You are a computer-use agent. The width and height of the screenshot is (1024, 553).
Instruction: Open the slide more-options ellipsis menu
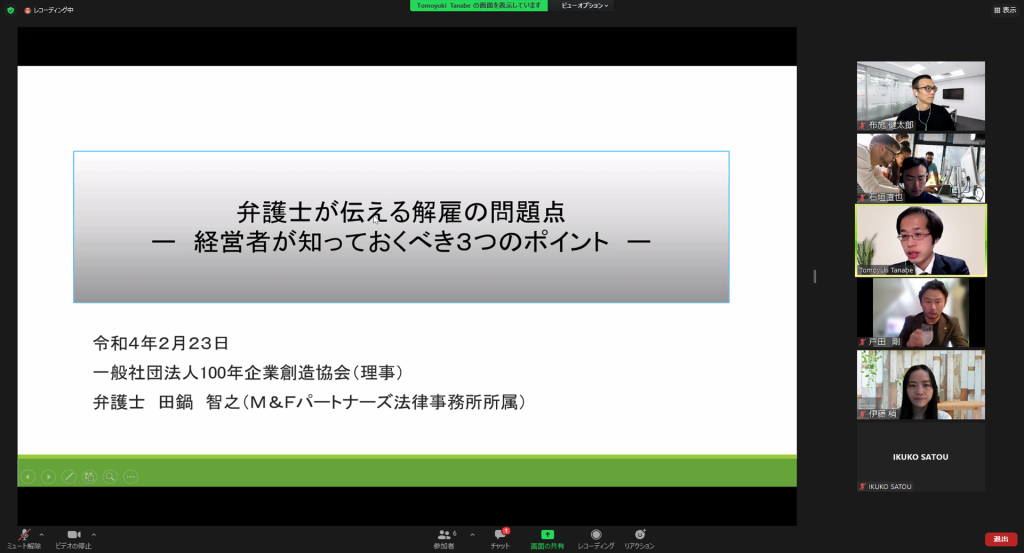[x=131, y=477]
